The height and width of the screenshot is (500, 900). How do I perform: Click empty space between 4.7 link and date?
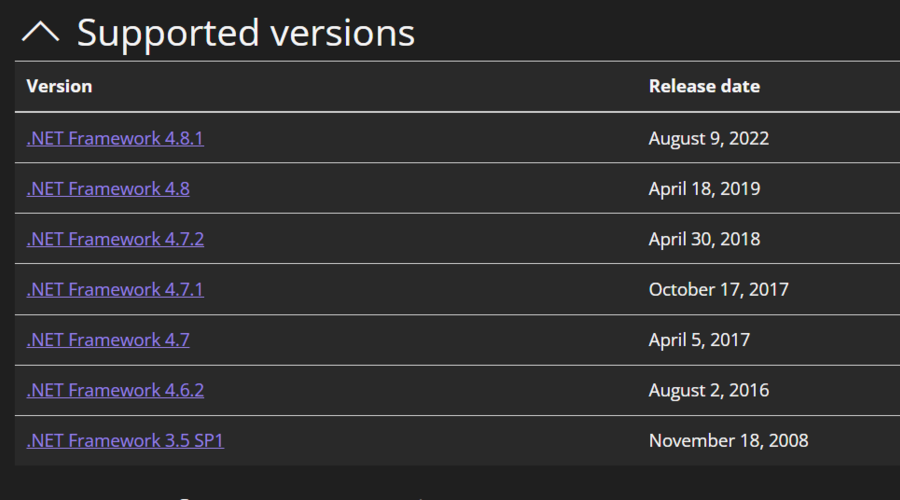point(420,340)
